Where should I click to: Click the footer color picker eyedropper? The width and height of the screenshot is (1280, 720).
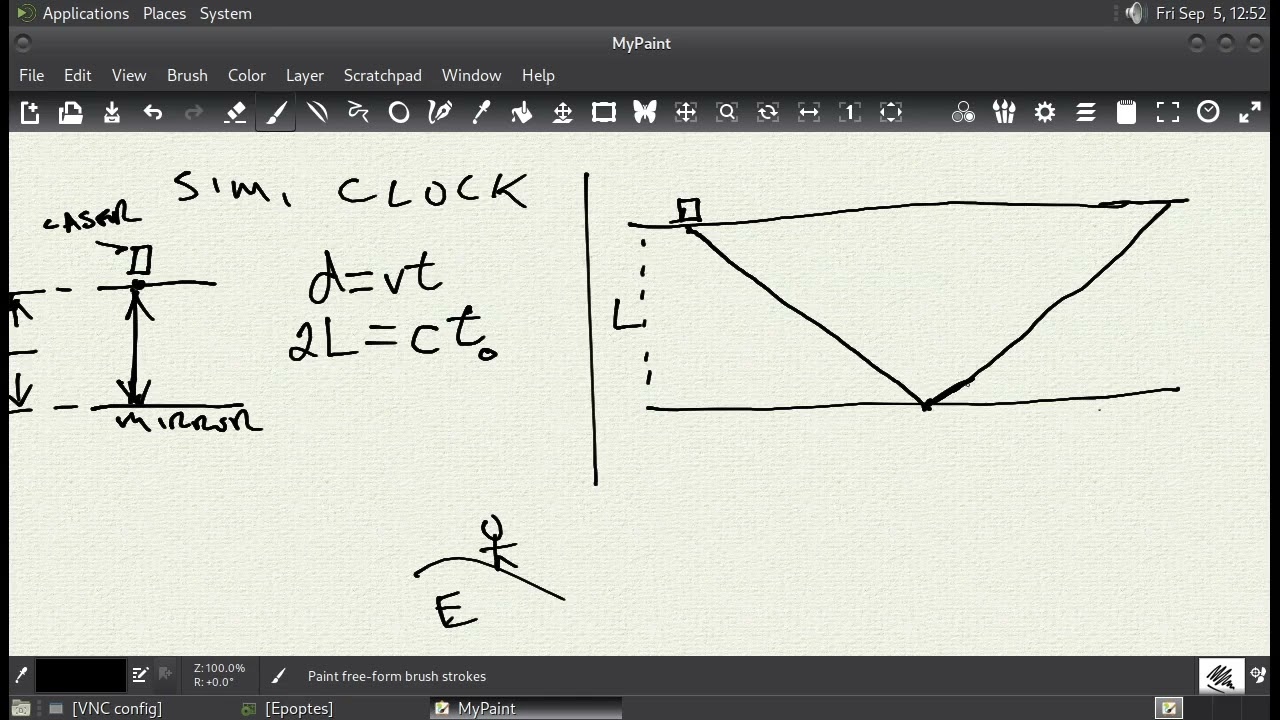tap(21, 676)
